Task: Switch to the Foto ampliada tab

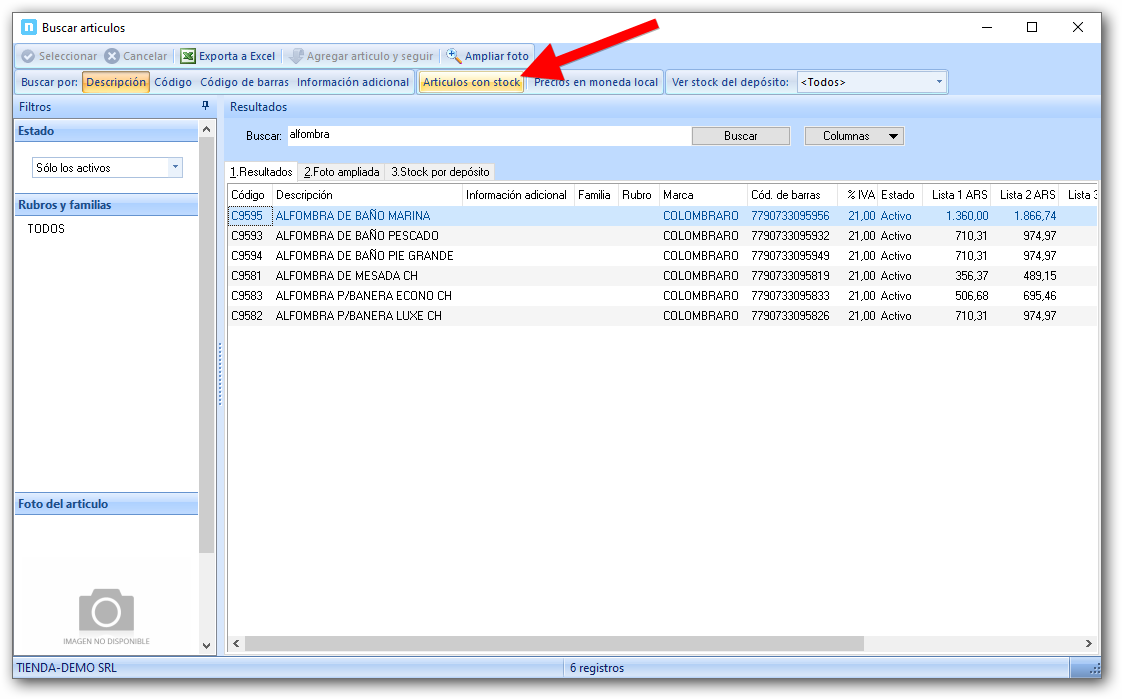Action: pyautogui.click(x=342, y=172)
